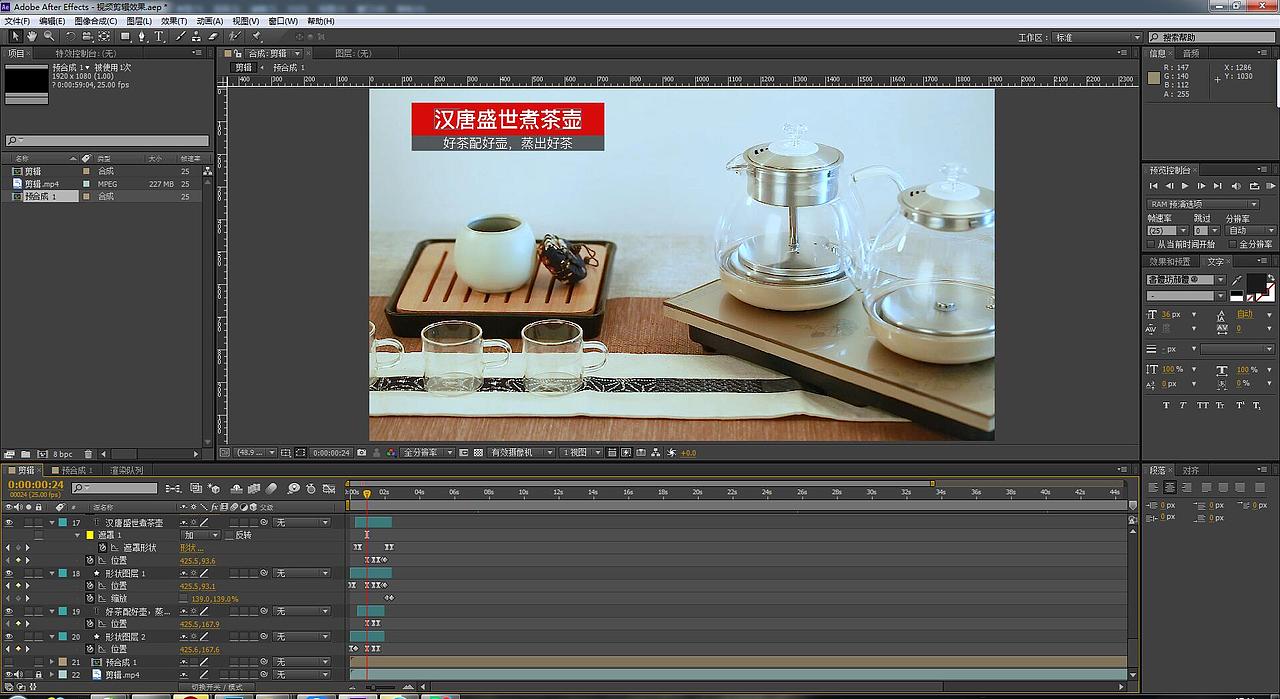Click layer 17's teal label color swatch
This screenshot has height=699, width=1280.
point(63,522)
